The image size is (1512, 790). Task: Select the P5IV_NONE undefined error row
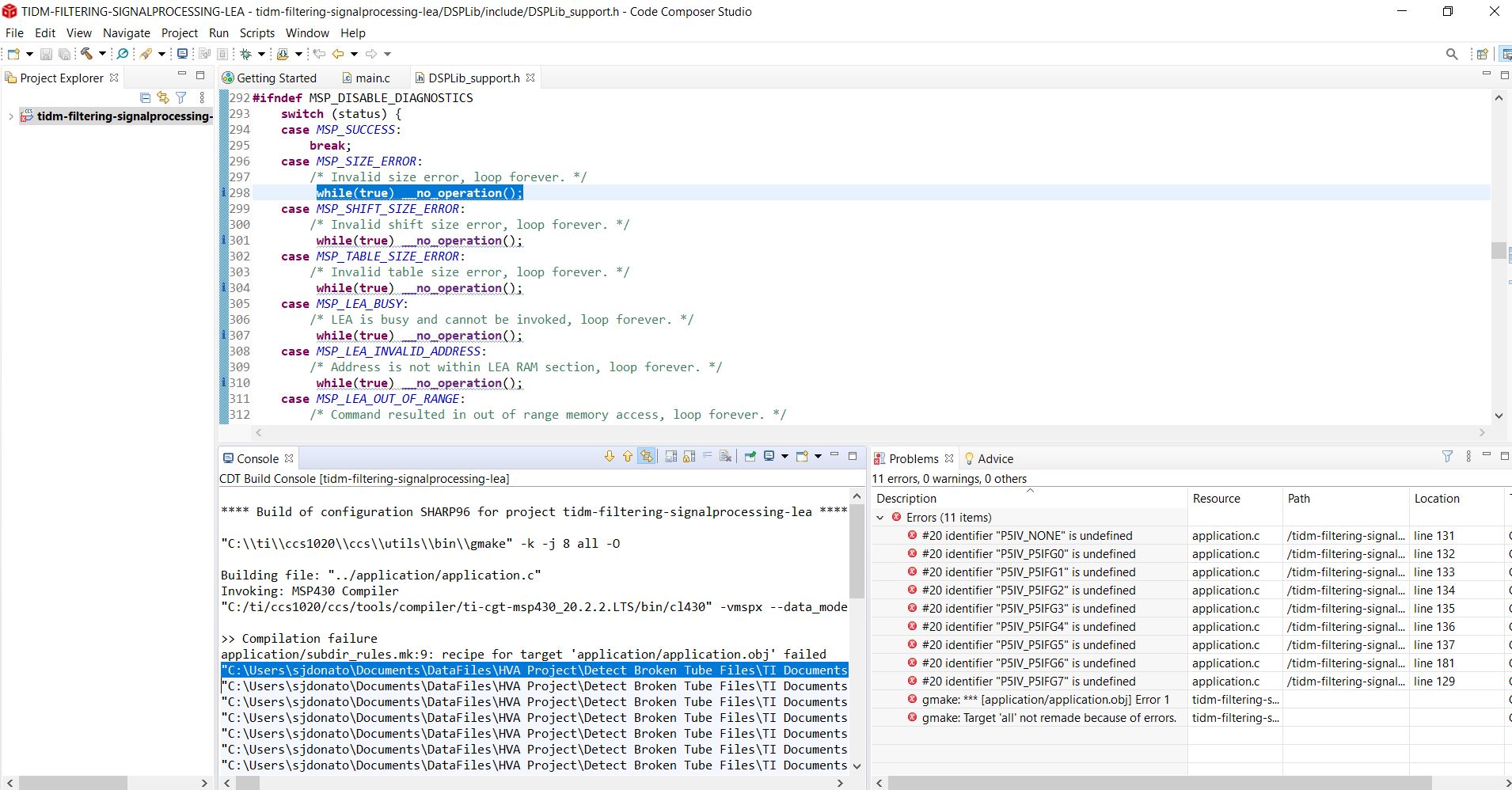click(x=1026, y=536)
